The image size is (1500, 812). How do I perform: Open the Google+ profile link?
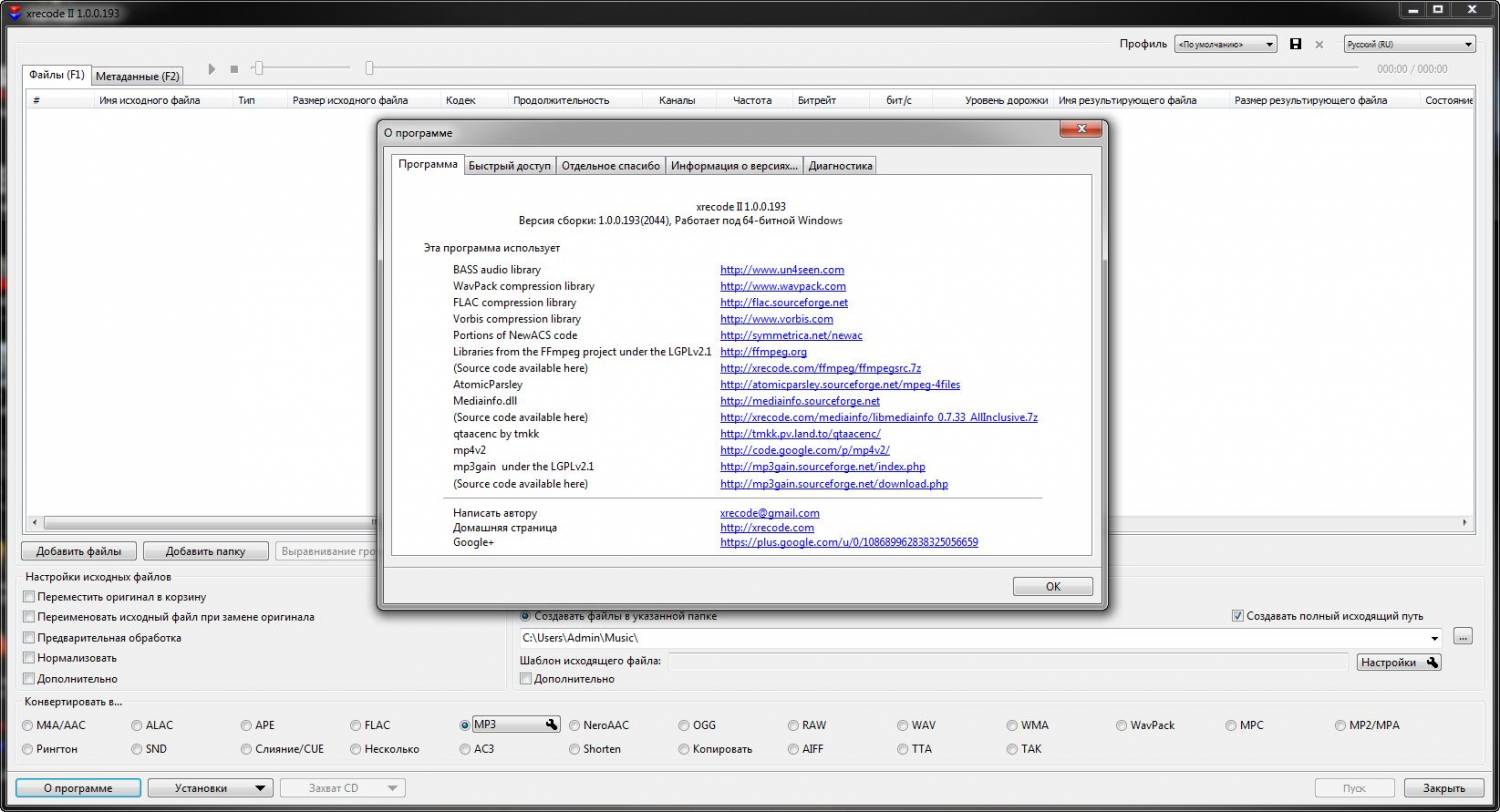[x=849, y=542]
